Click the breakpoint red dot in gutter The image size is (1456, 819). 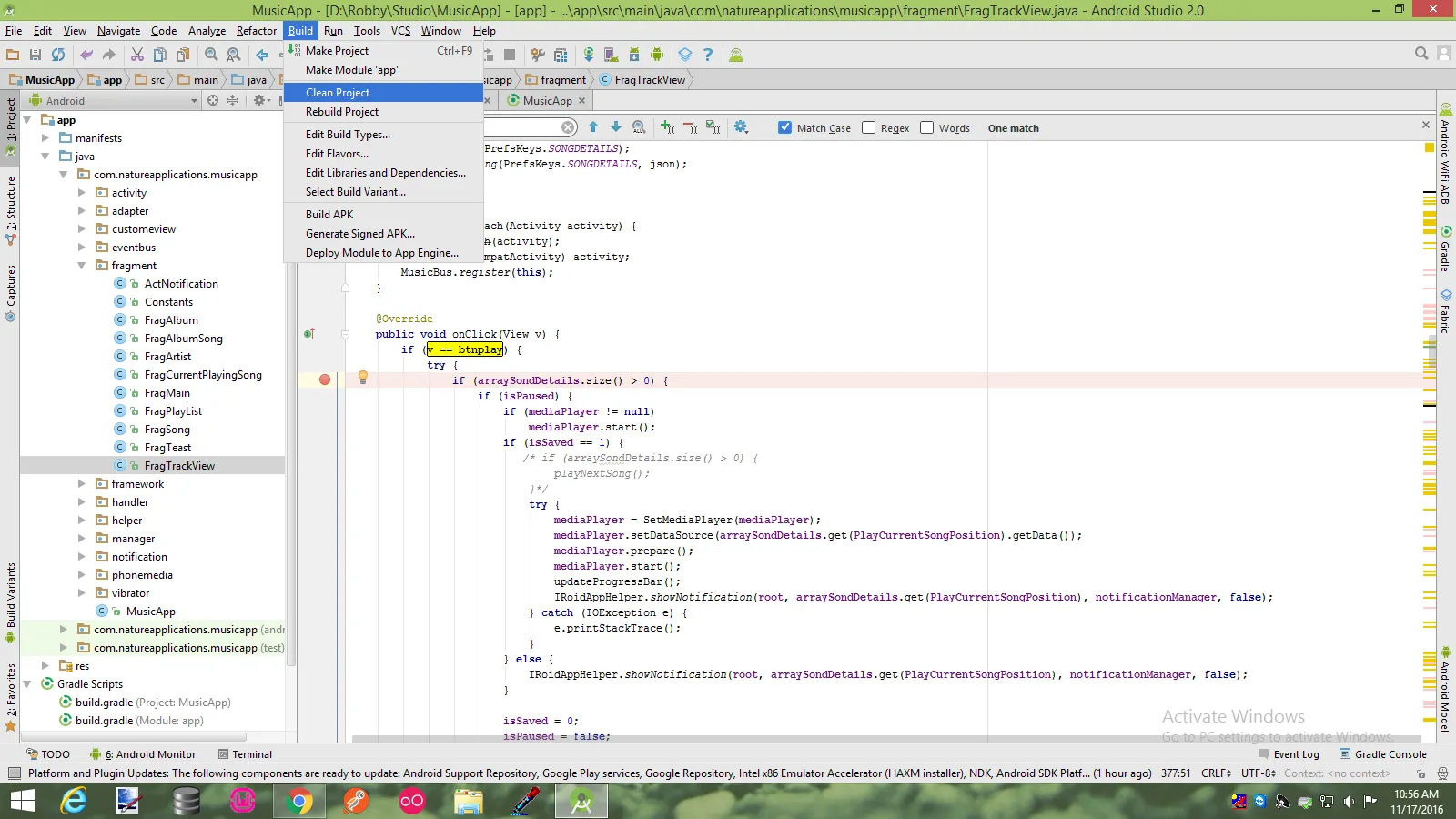(325, 379)
